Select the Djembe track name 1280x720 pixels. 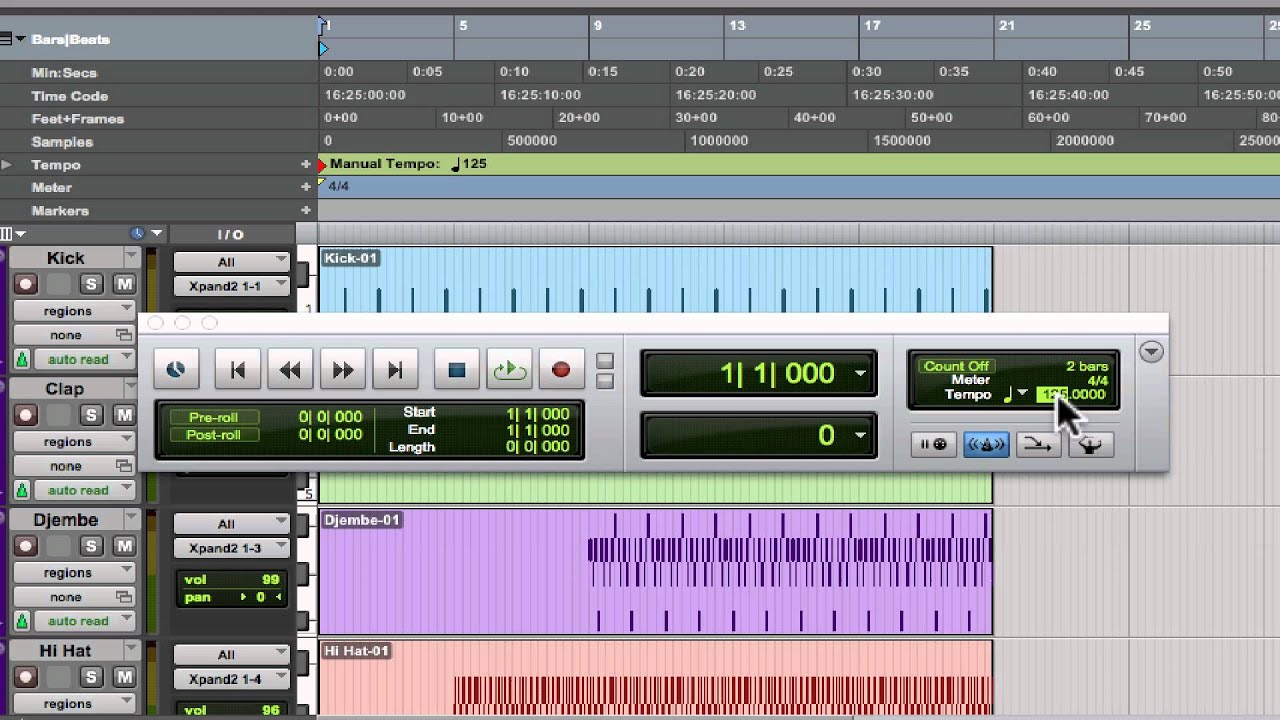tap(66, 520)
